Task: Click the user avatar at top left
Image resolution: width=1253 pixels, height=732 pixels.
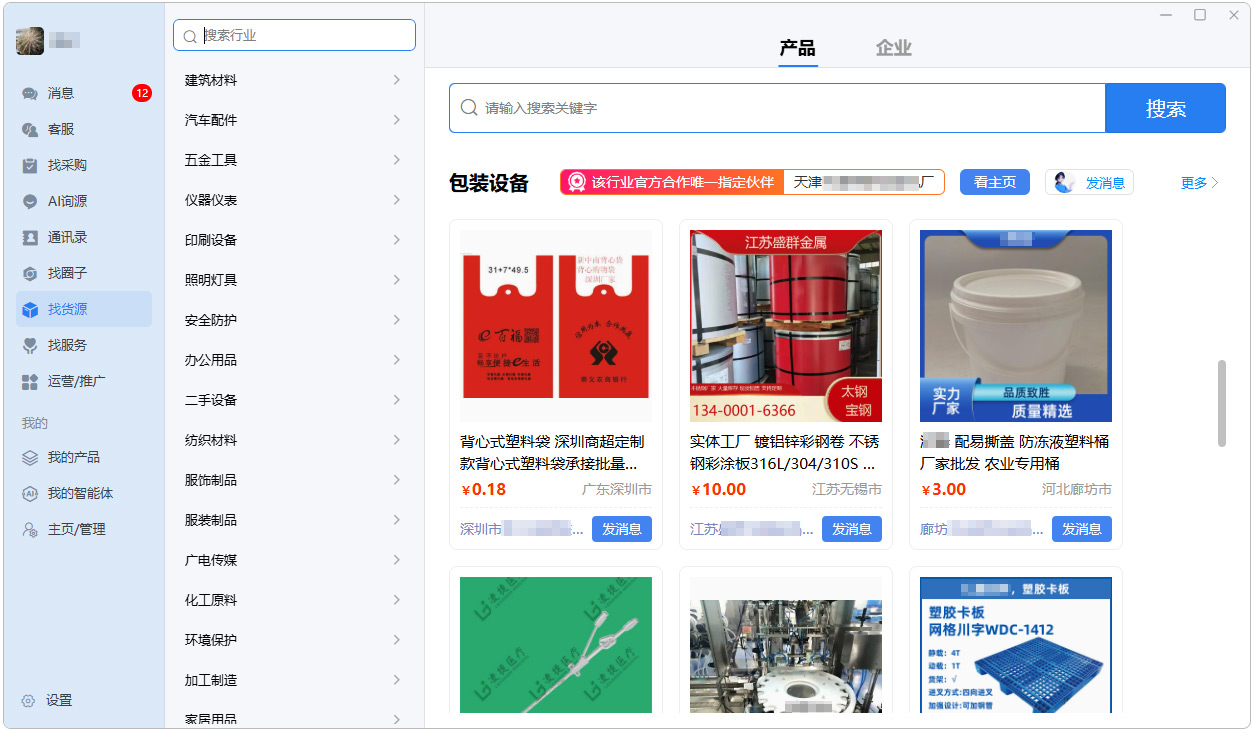Action: [30, 41]
